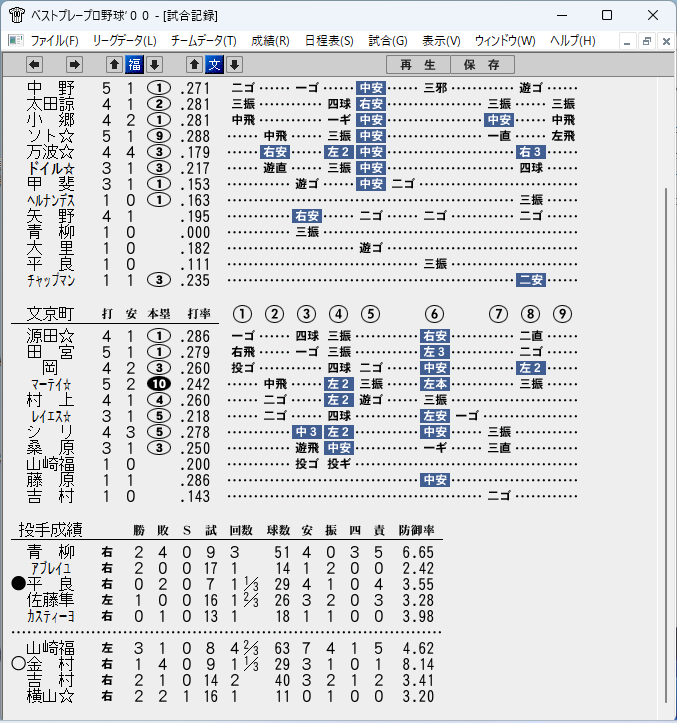Click the left arrow navigation button
Image resolution: width=677 pixels, height=723 pixels.
click(x=34, y=65)
